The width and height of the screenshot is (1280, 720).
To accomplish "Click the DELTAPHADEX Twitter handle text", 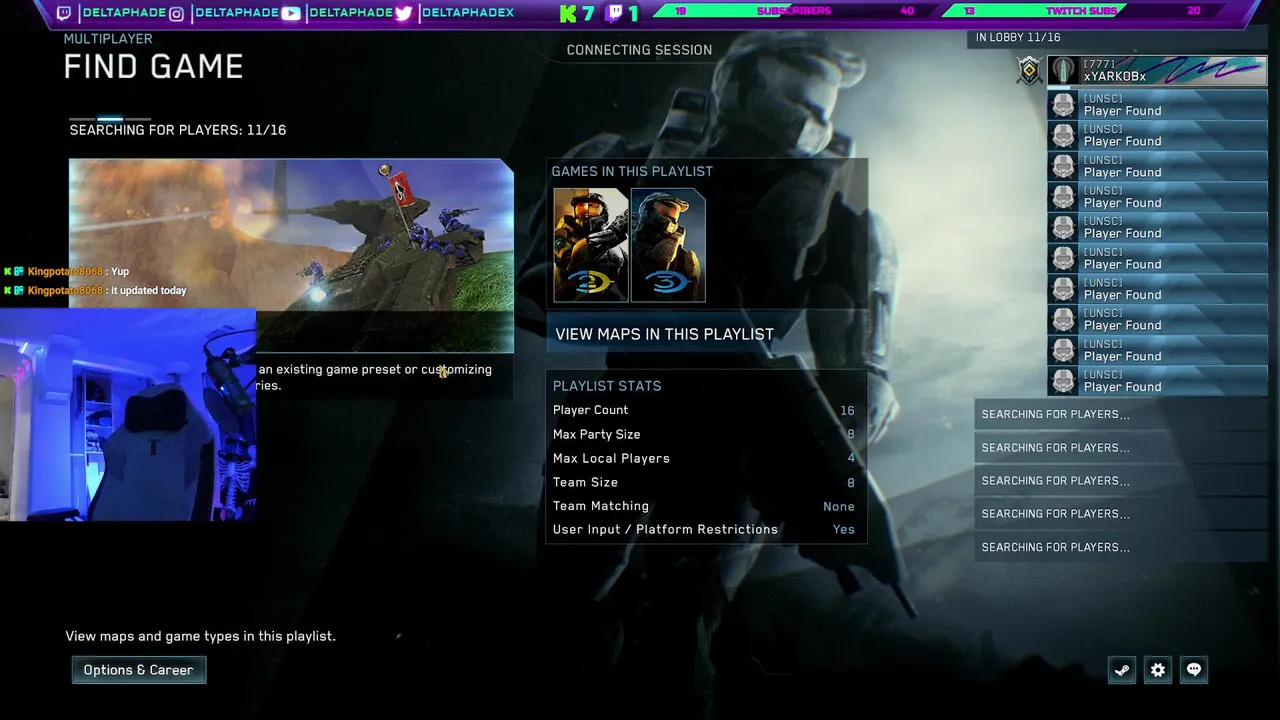I will point(468,13).
